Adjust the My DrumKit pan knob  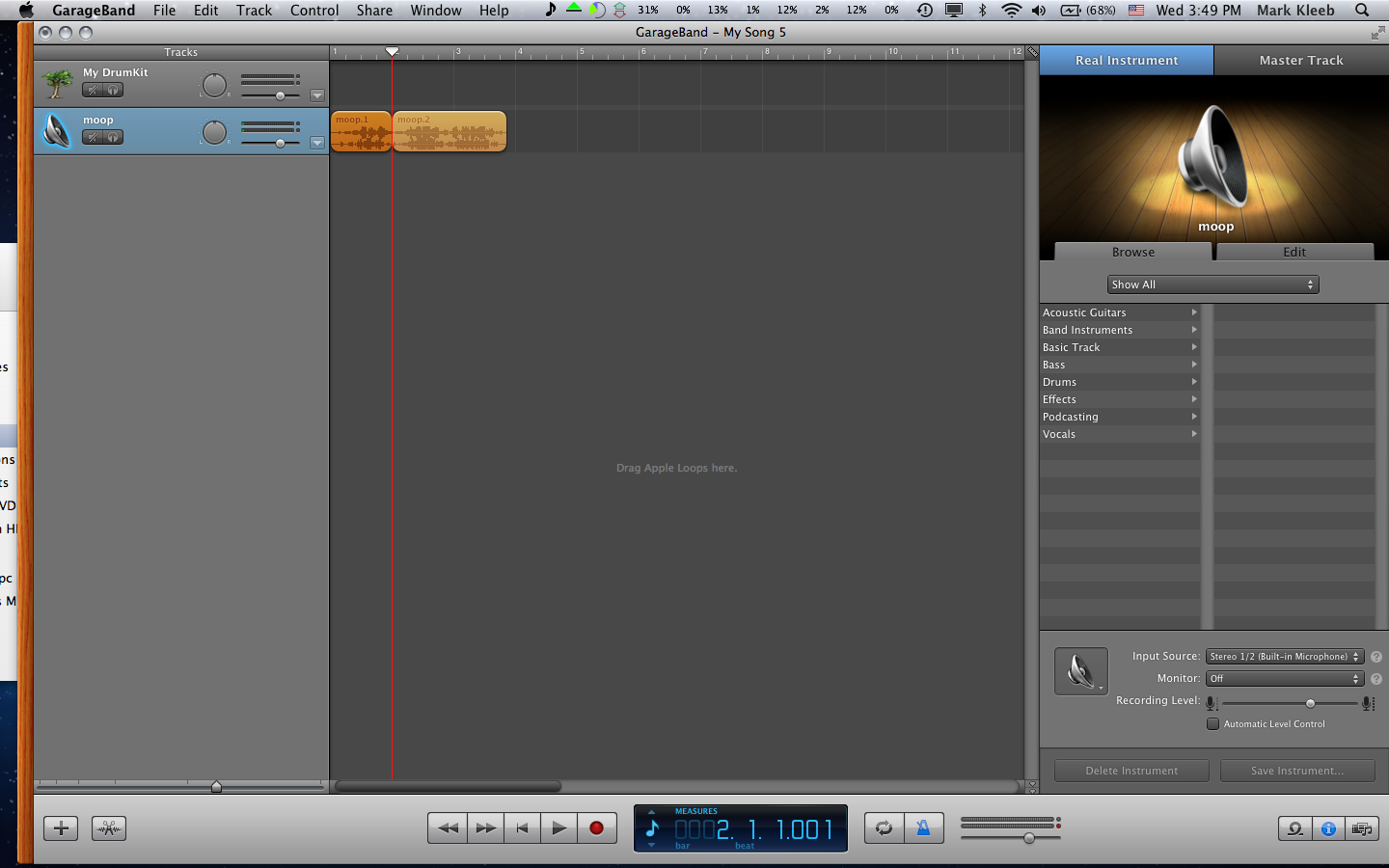click(x=214, y=85)
